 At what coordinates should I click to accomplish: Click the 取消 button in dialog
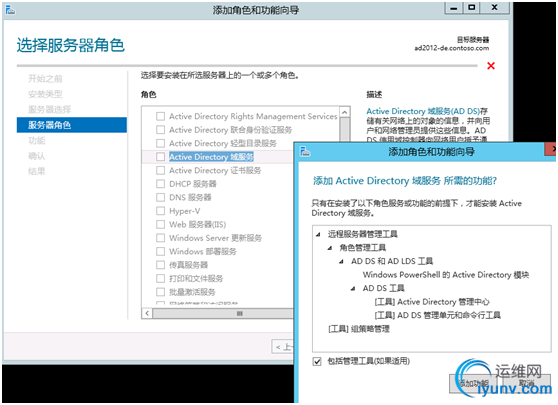526,383
